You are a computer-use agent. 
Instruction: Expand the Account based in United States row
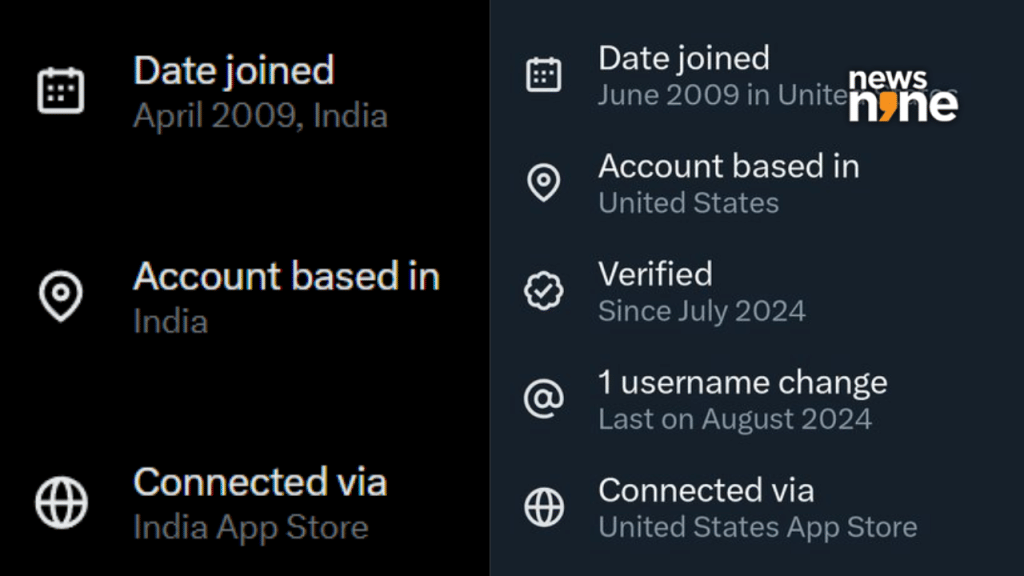(x=728, y=182)
